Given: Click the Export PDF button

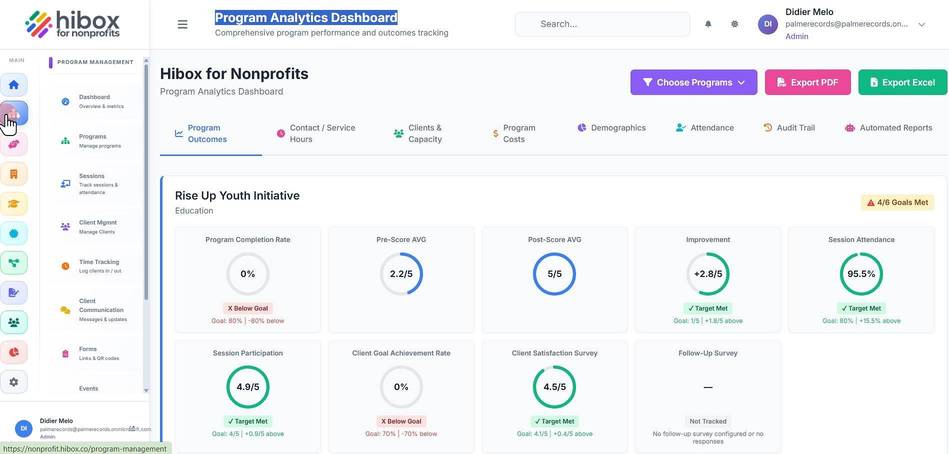Looking at the screenshot, I should coord(808,82).
